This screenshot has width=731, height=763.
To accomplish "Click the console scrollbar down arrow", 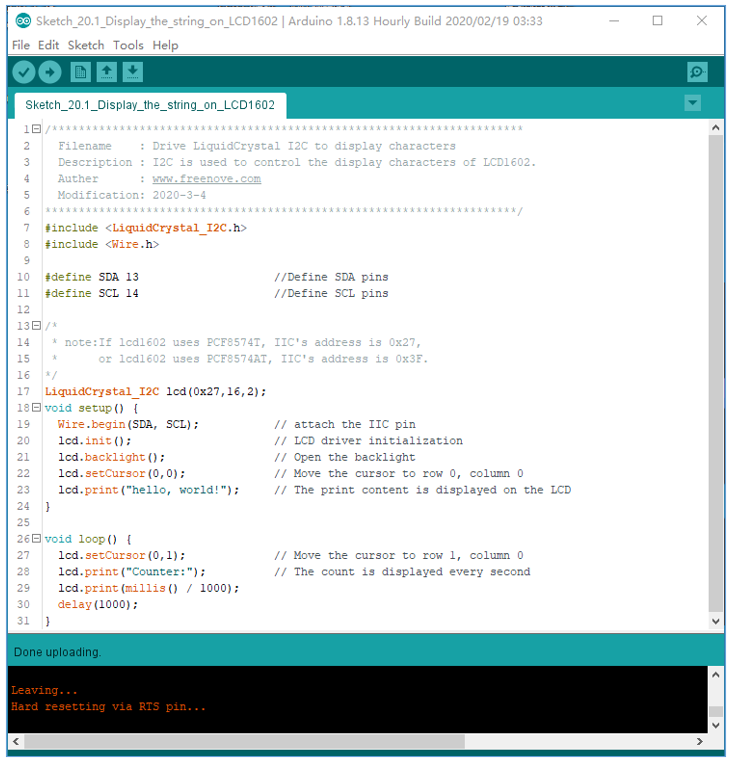I will pyautogui.click(x=715, y=725).
